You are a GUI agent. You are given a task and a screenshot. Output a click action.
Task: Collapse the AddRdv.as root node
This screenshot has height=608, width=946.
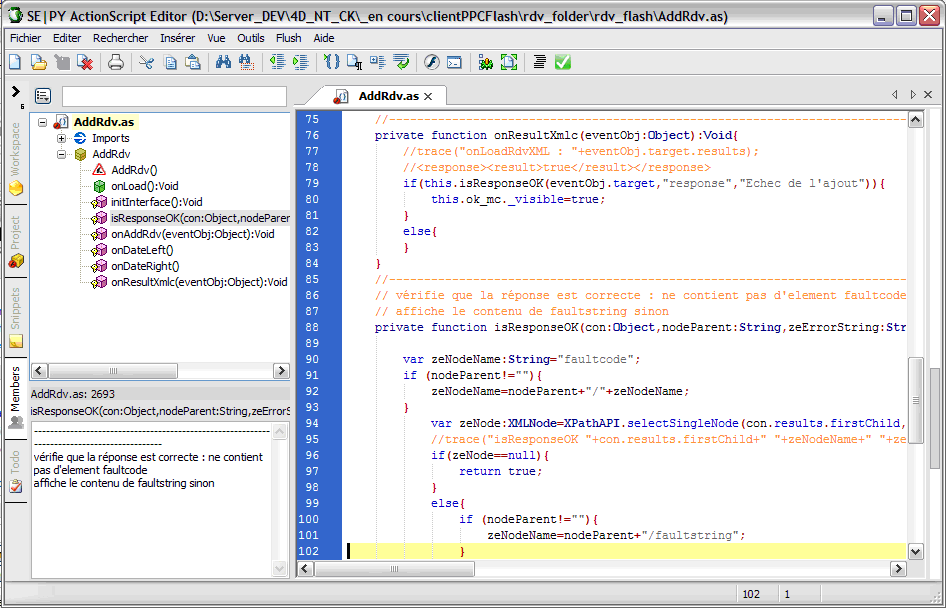pyautogui.click(x=42, y=122)
